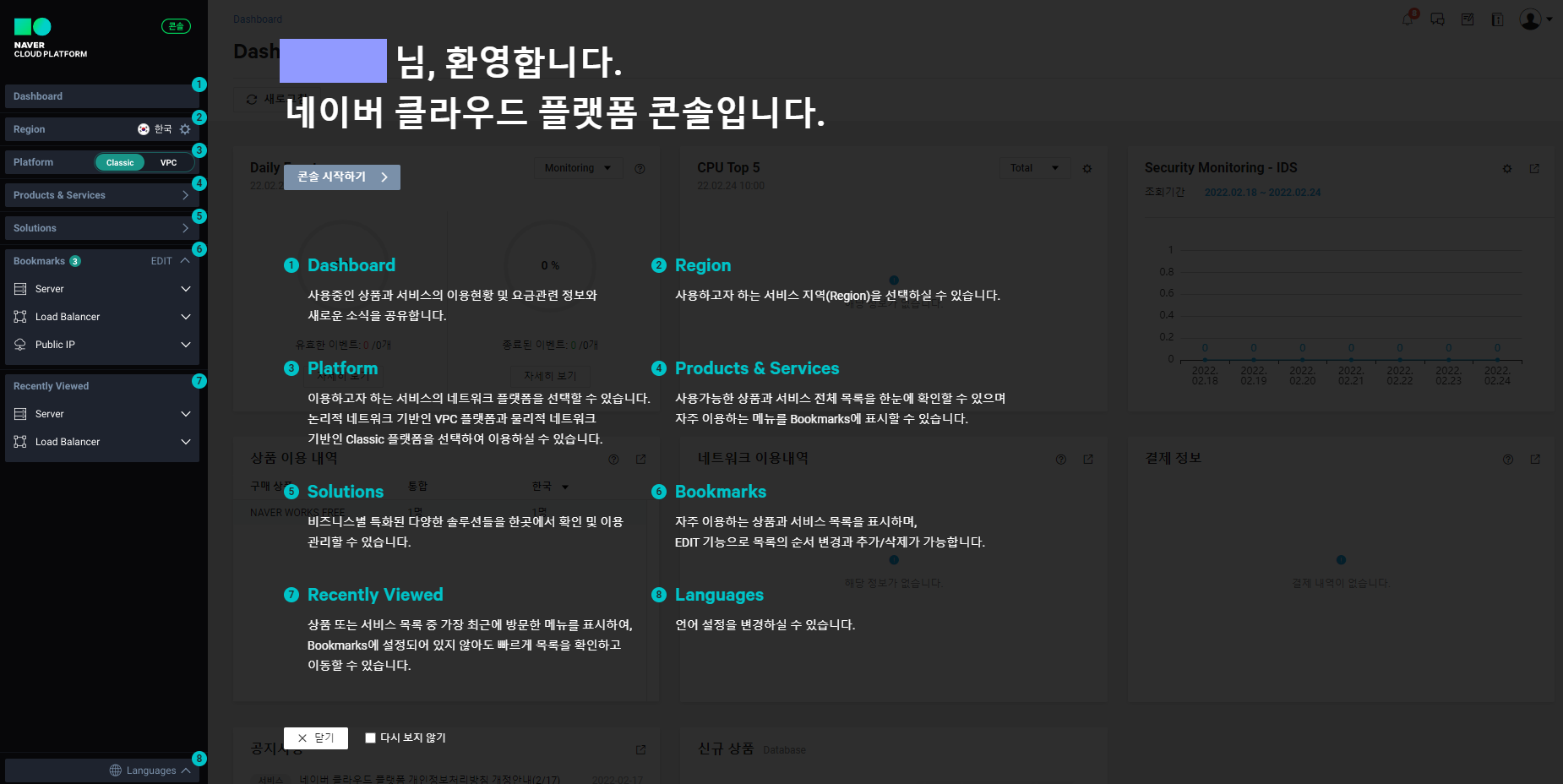Open 공지사항 external link icon
The height and width of the screenshot is (784, 1563).
click(640, 750)
